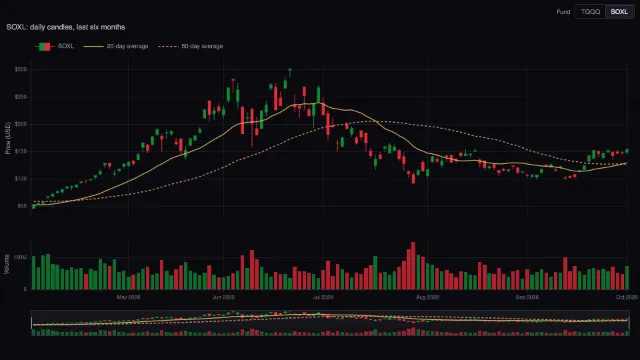The image size is (640, 360).
Task: Click the highest candle at the $300 peak
Action: (290, 73)
